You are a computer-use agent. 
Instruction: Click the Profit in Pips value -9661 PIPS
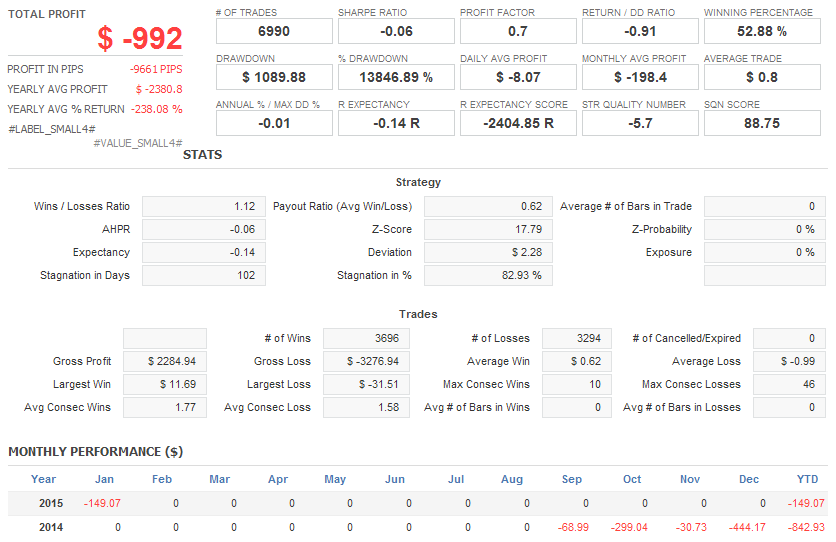156,69
